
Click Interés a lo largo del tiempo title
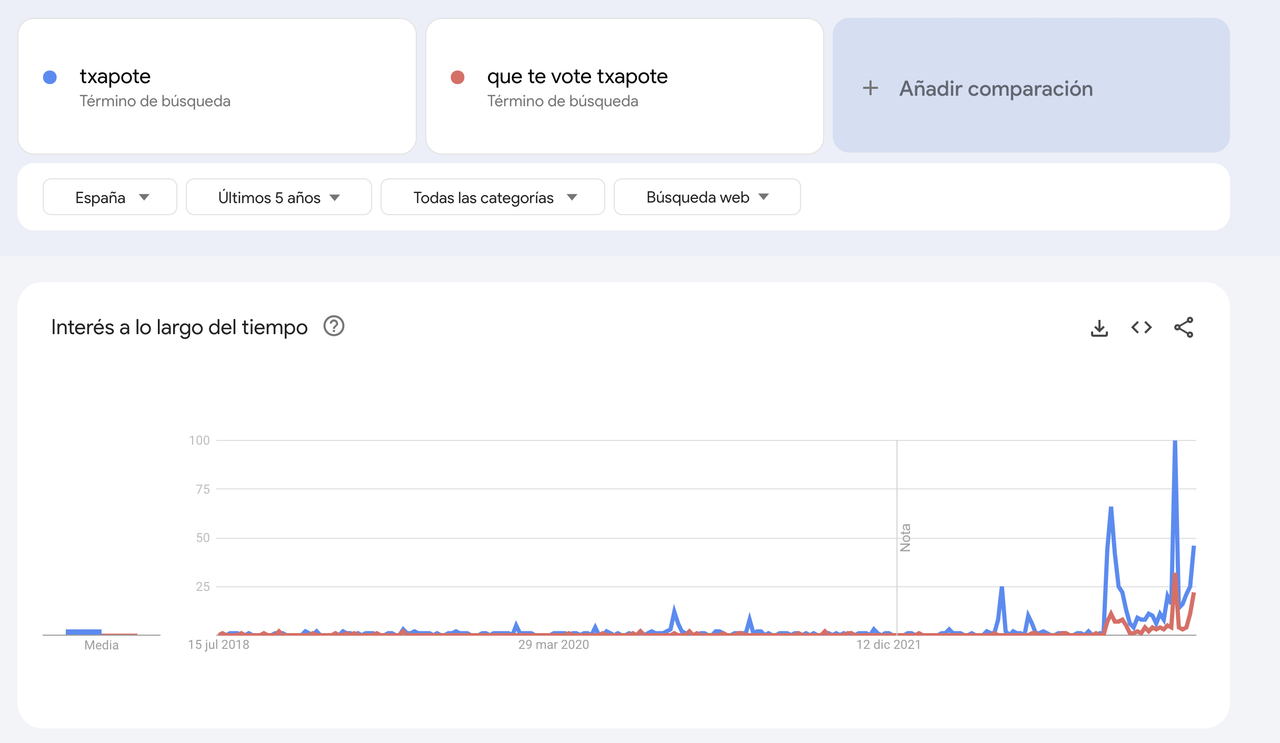[x=179, y=327]
